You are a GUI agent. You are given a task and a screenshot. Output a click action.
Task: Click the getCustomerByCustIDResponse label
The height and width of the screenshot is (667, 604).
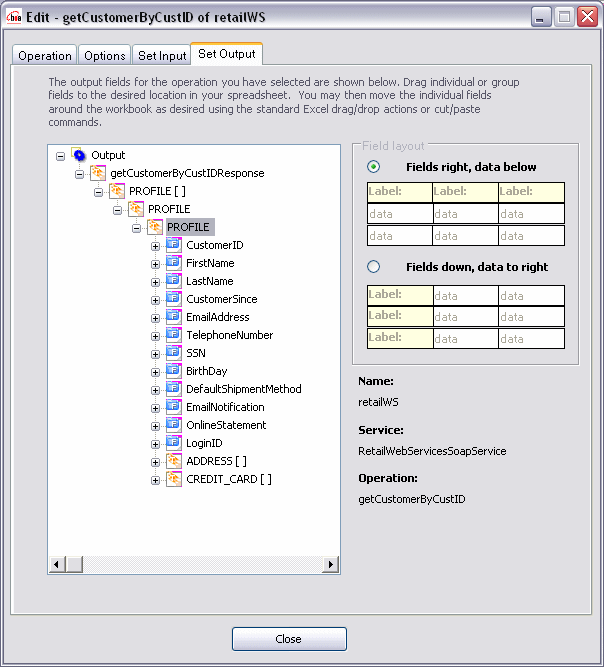(x=187, y=173)
